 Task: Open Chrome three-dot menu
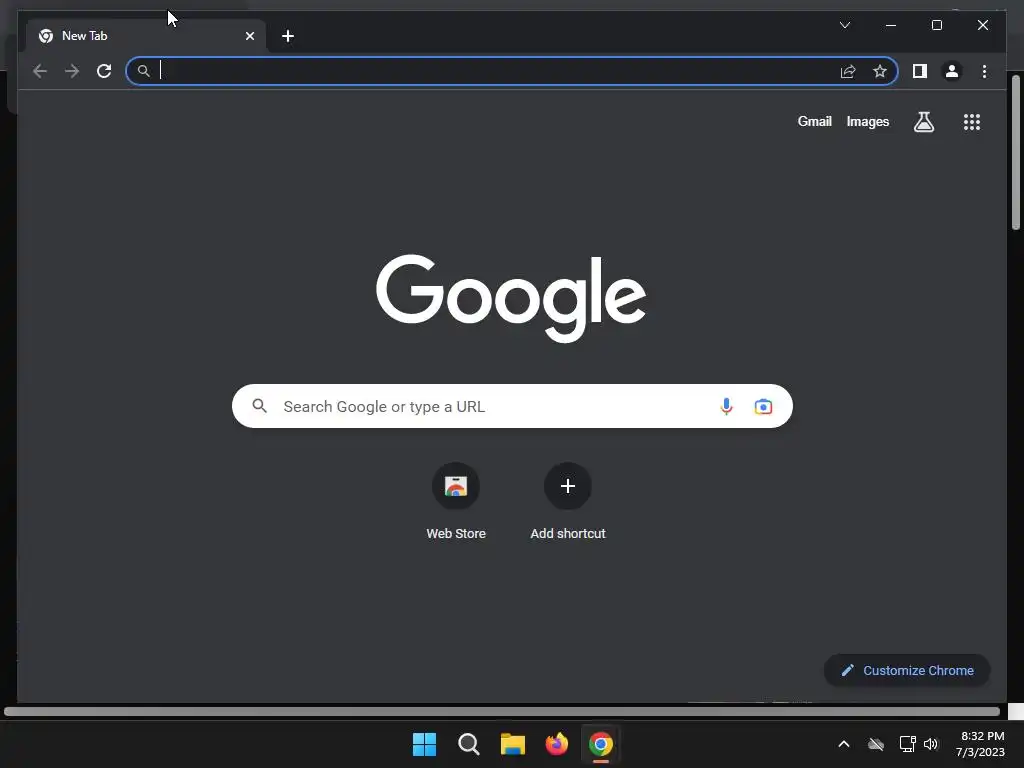click(984, 71)
